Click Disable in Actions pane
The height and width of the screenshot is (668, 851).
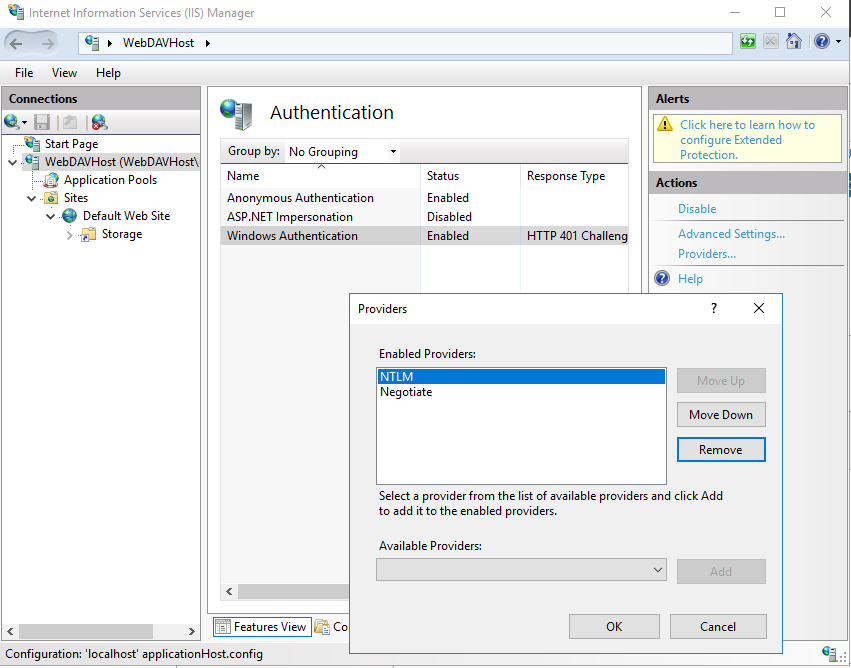pyautogui.click(x=697, y=208)
